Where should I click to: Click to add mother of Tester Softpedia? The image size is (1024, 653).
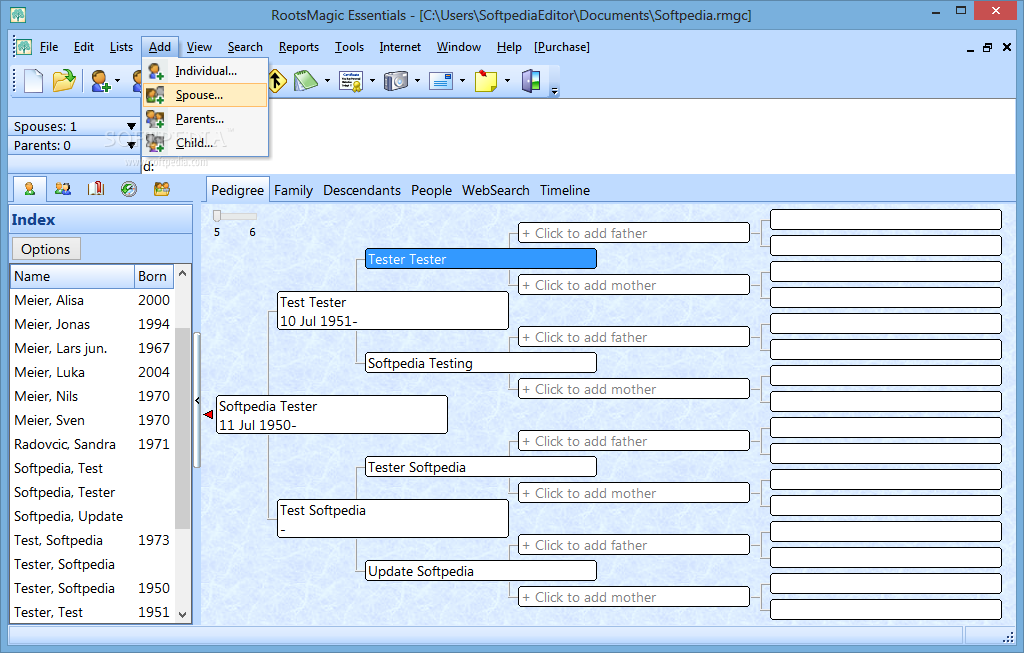pyautogui.click(x=634, y=493)
